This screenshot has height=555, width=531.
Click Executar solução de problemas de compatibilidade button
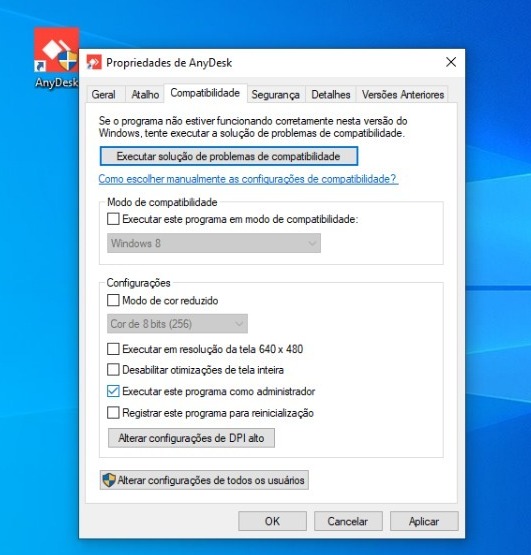tap(229, 156)
